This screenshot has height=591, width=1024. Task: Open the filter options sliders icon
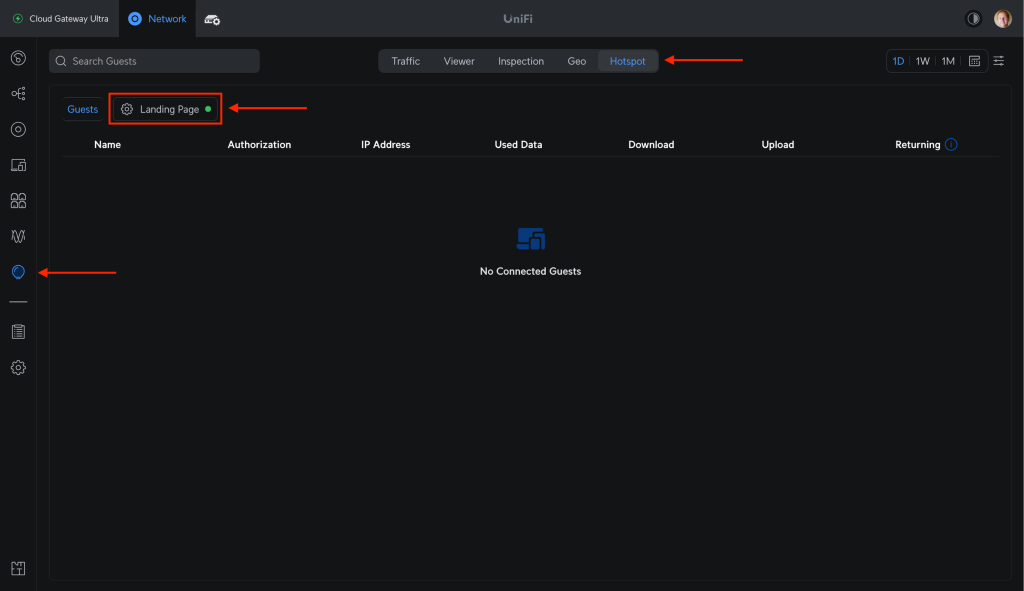click(998, 61)
